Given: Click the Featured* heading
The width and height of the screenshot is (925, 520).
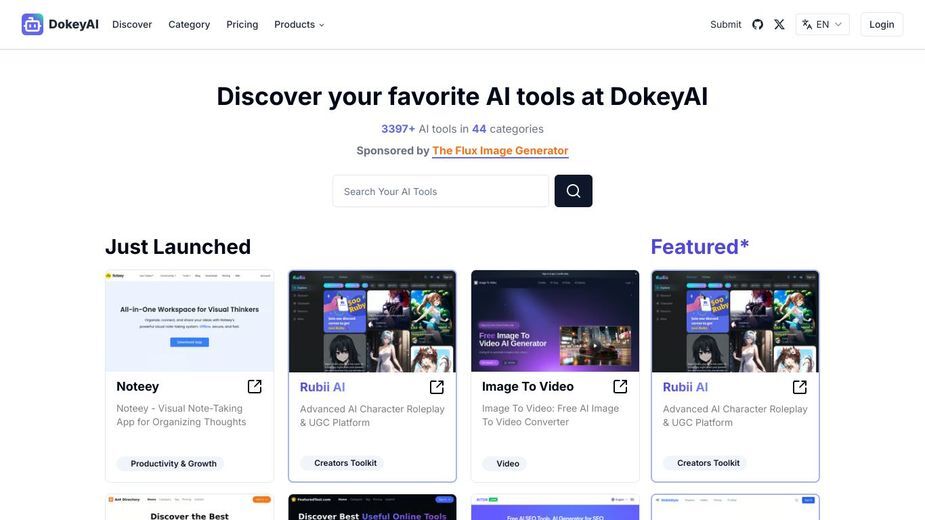Looking at the screenshot, I should click(x=700, y=247).
